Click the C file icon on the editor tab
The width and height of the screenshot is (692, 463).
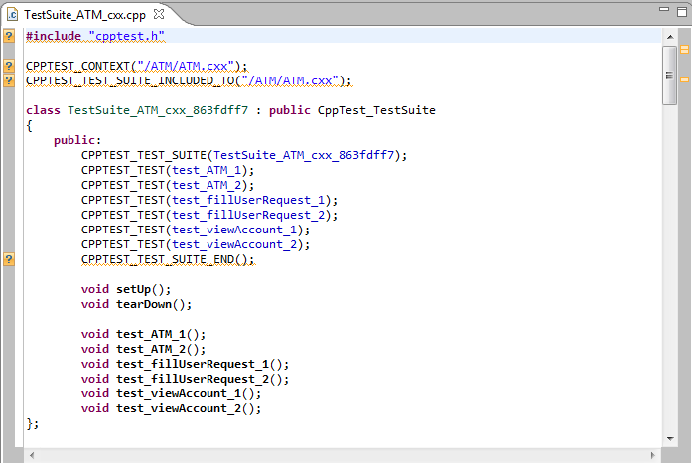pos(12,15)
